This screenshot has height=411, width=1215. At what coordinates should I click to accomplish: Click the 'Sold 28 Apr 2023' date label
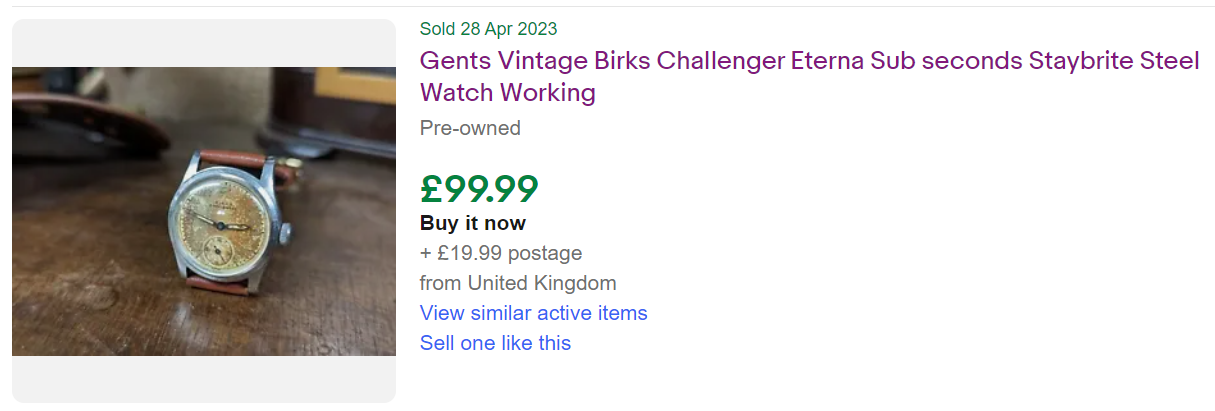[488, 29]
